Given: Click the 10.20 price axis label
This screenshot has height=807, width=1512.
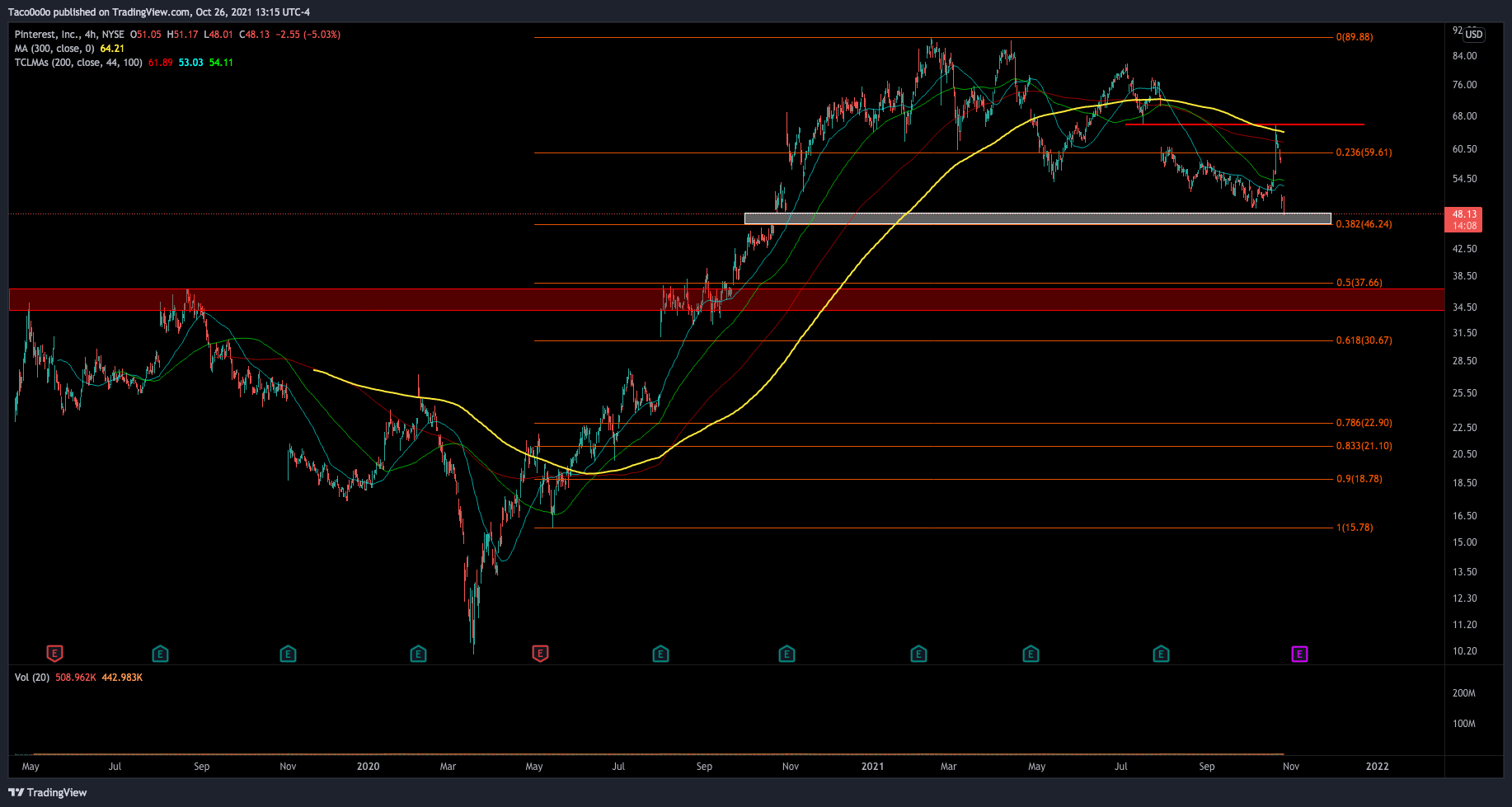Looking at the screenshot, I should (1464, 651).
